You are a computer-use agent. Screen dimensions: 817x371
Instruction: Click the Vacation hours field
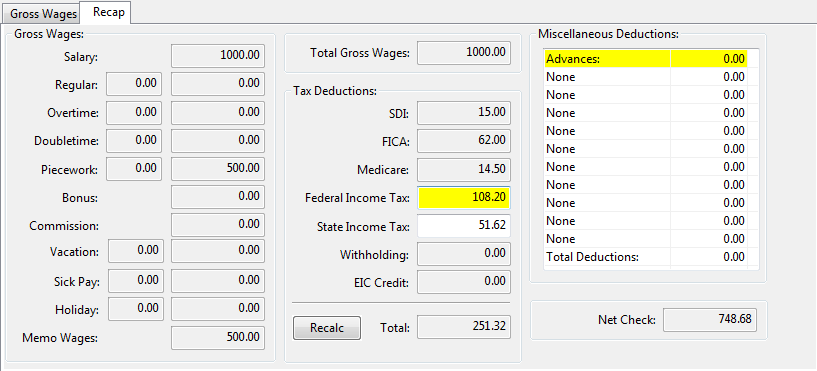[x=136, y=251]
